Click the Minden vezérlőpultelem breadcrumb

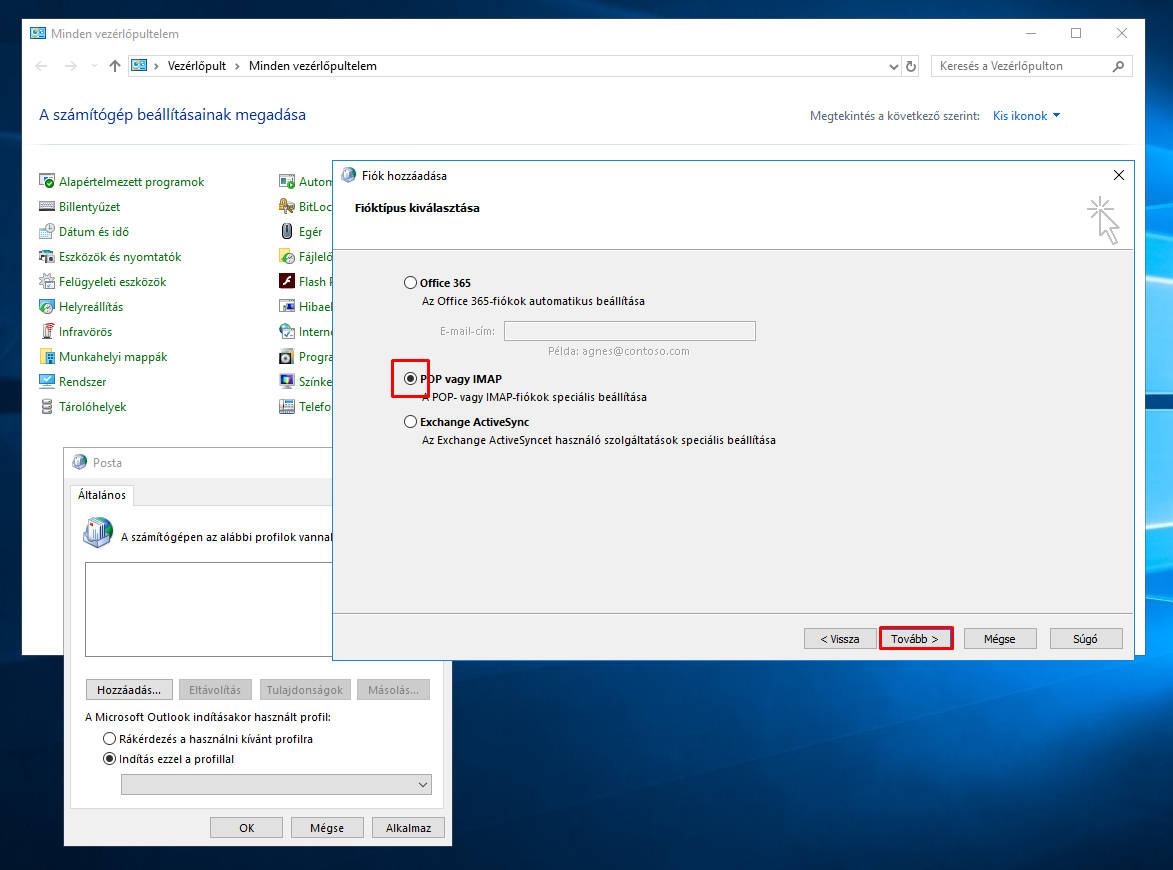pos(313,66)
